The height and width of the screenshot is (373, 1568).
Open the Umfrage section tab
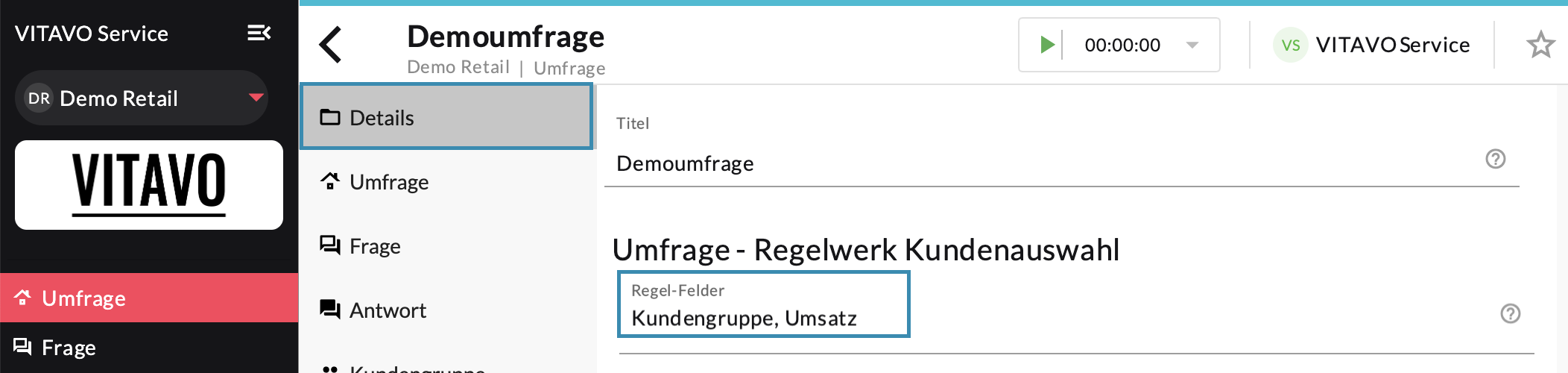click(388, 182)
